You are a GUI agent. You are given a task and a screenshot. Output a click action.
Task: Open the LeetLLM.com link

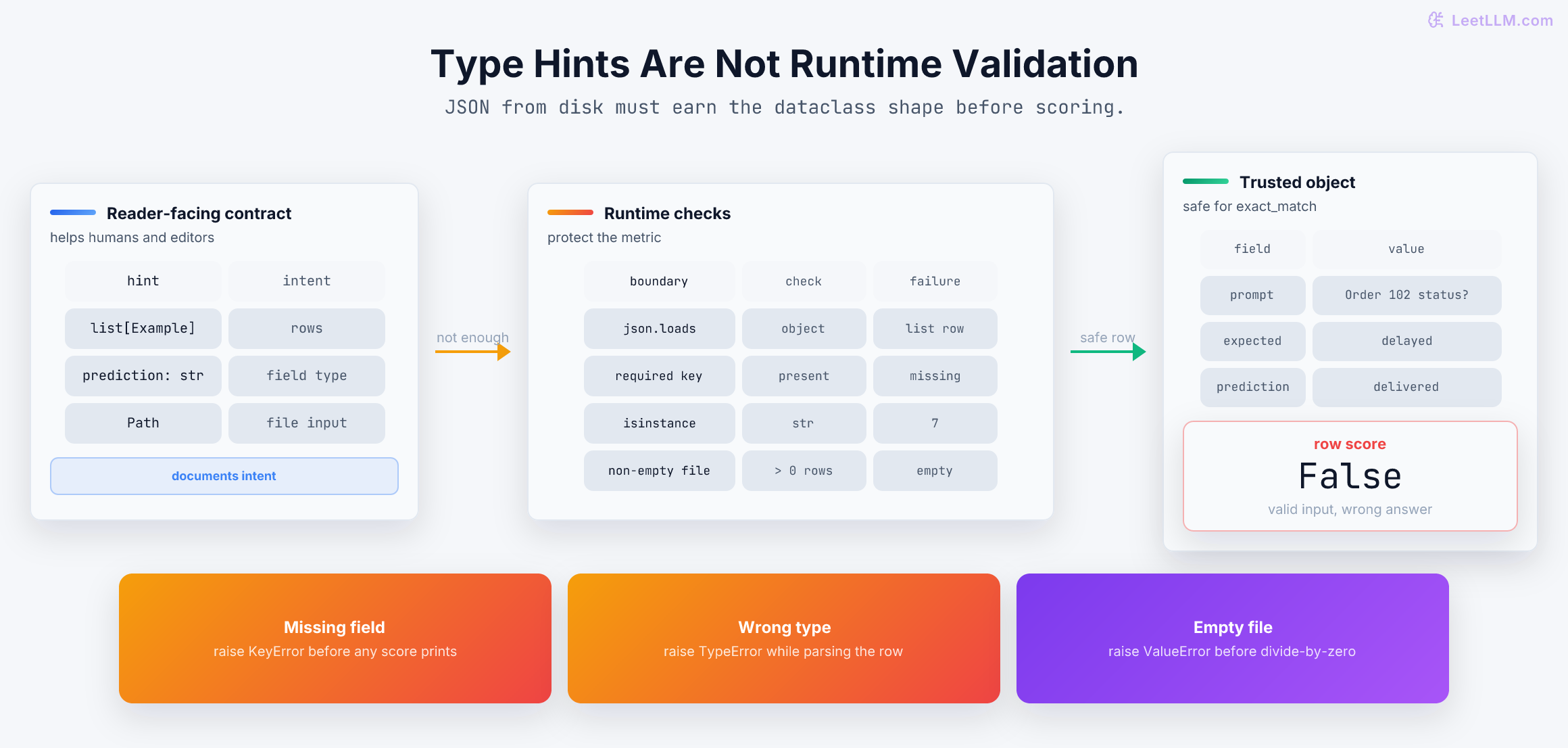[1502, 20]
